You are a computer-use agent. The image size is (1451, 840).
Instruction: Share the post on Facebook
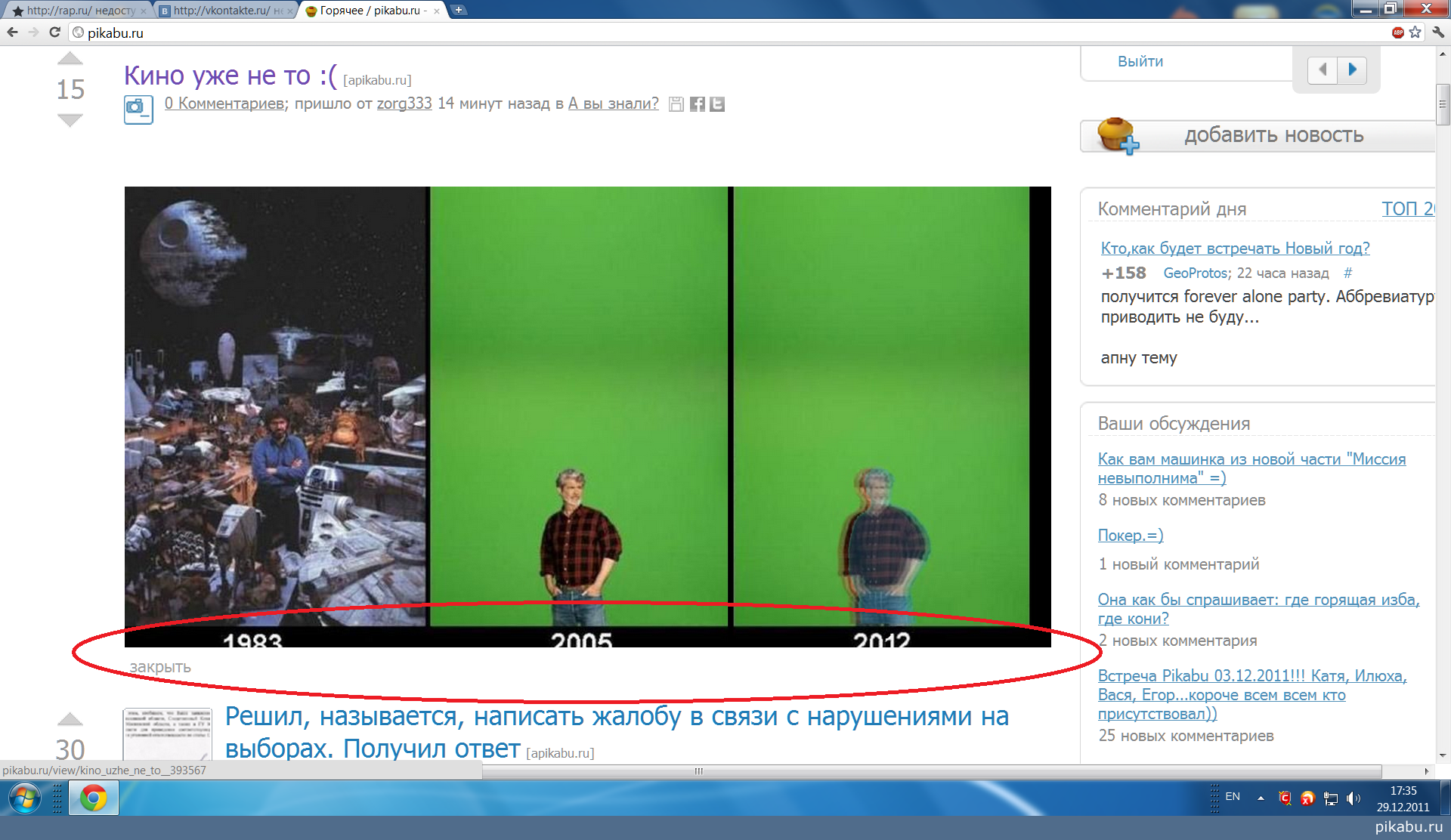point(697,104)
